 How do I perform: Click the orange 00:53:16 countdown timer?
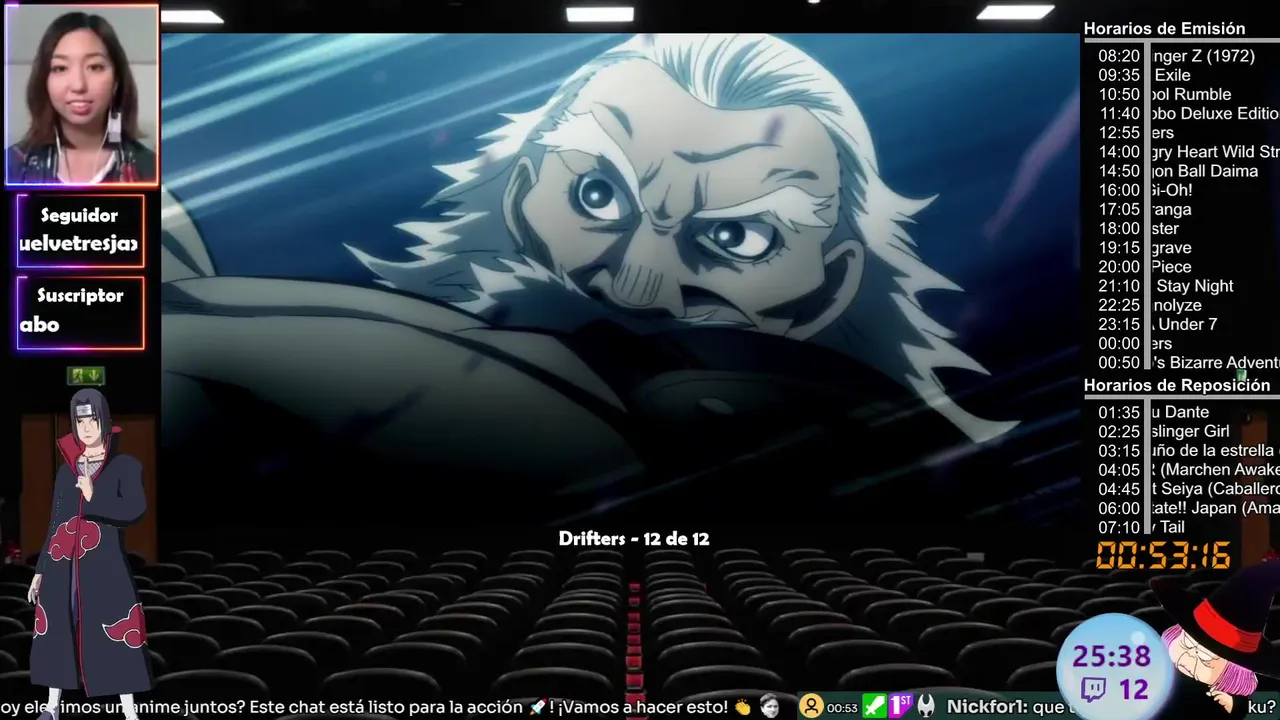[1163, 556]
